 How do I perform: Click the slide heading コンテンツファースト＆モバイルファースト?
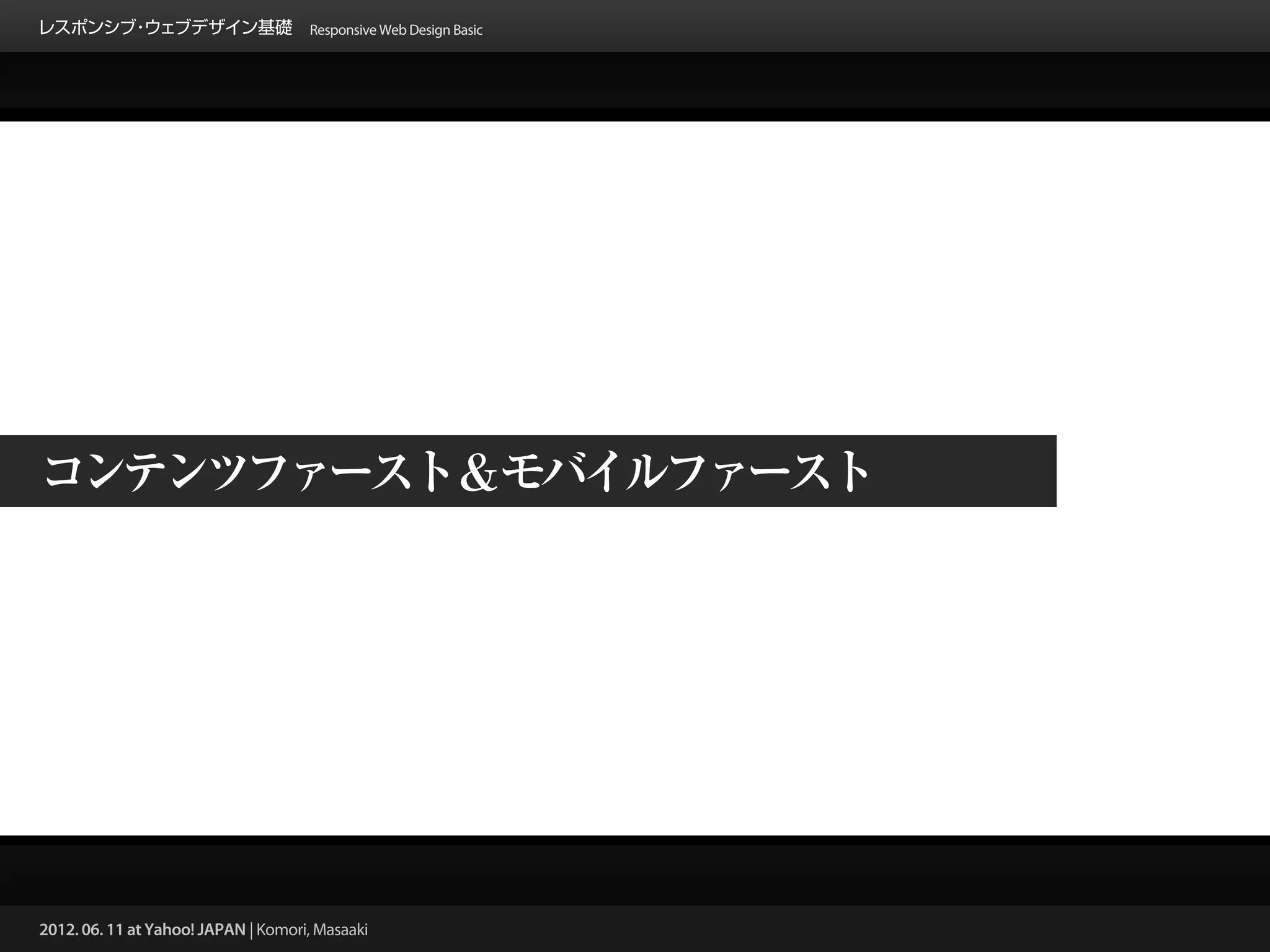point(457,471)
